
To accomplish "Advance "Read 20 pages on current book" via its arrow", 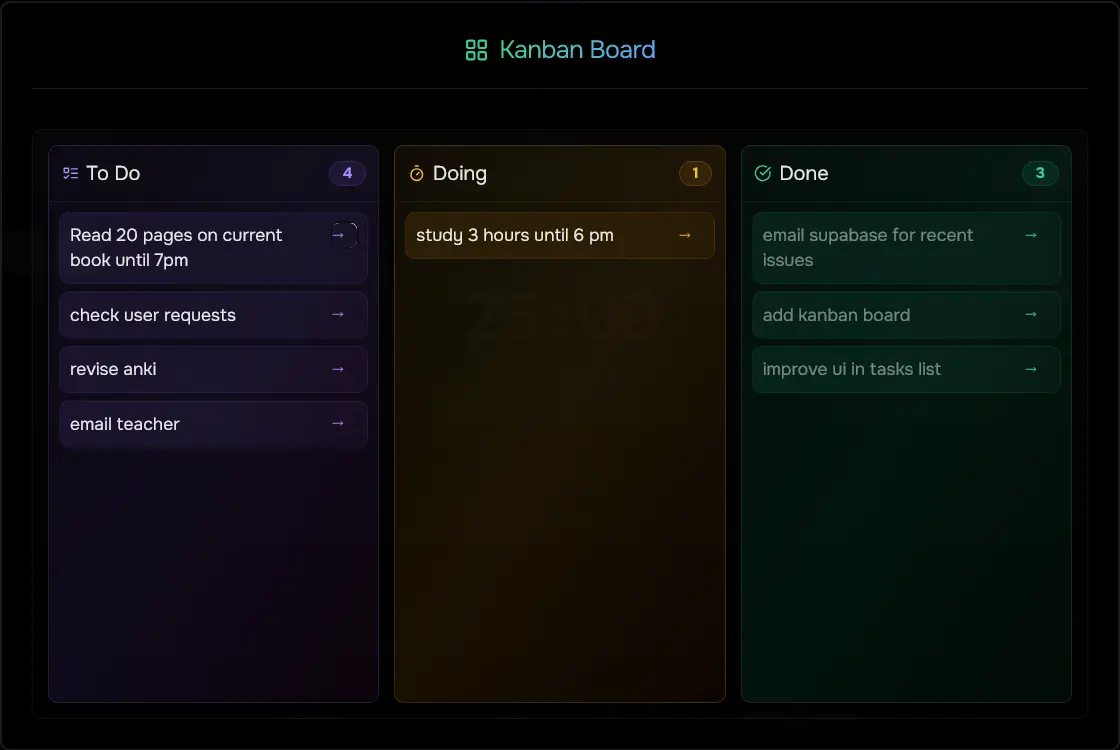I will pyautogui.click(x=337, y=233).
